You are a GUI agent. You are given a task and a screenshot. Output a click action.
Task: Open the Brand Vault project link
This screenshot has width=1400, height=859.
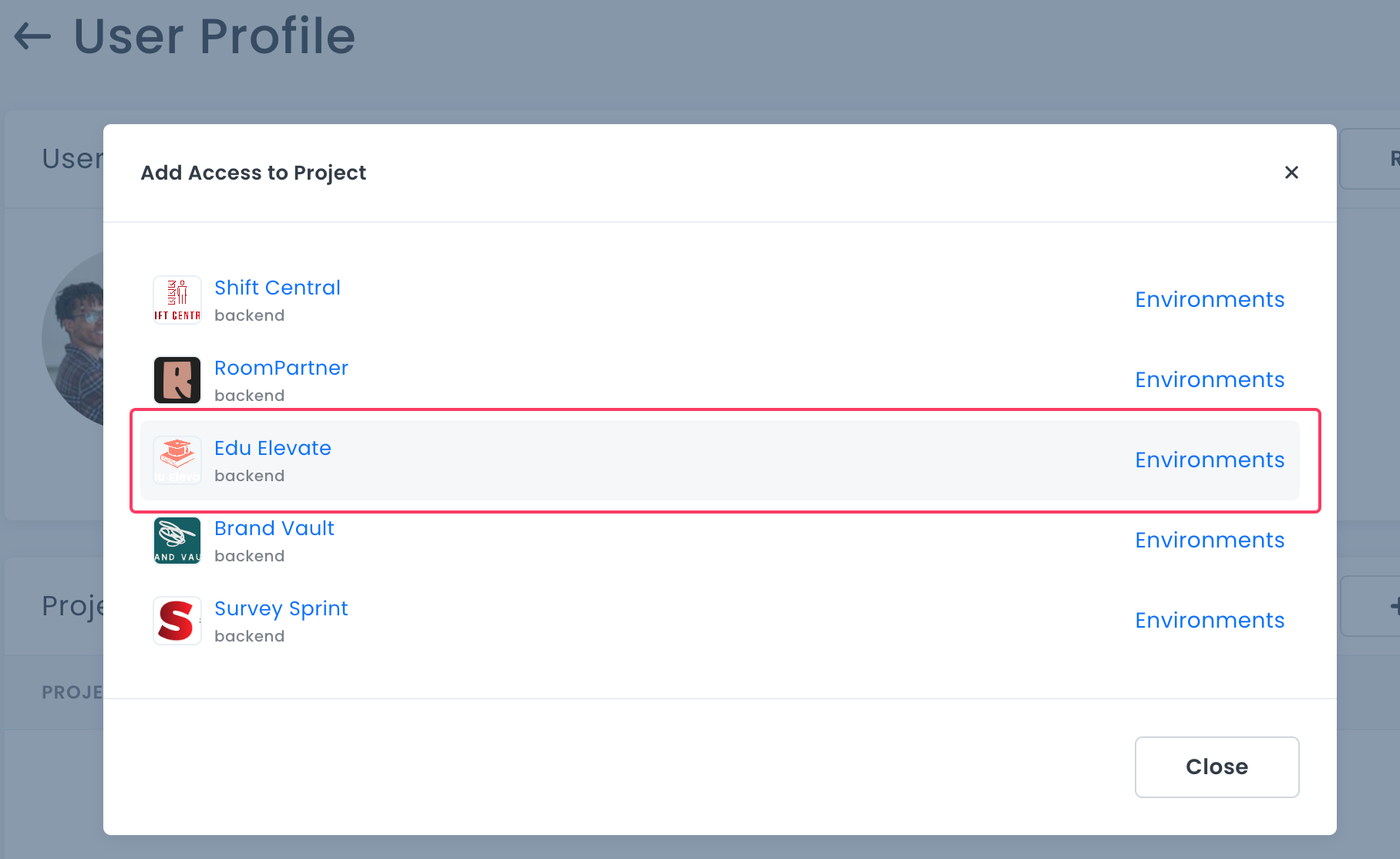[274, 528]
